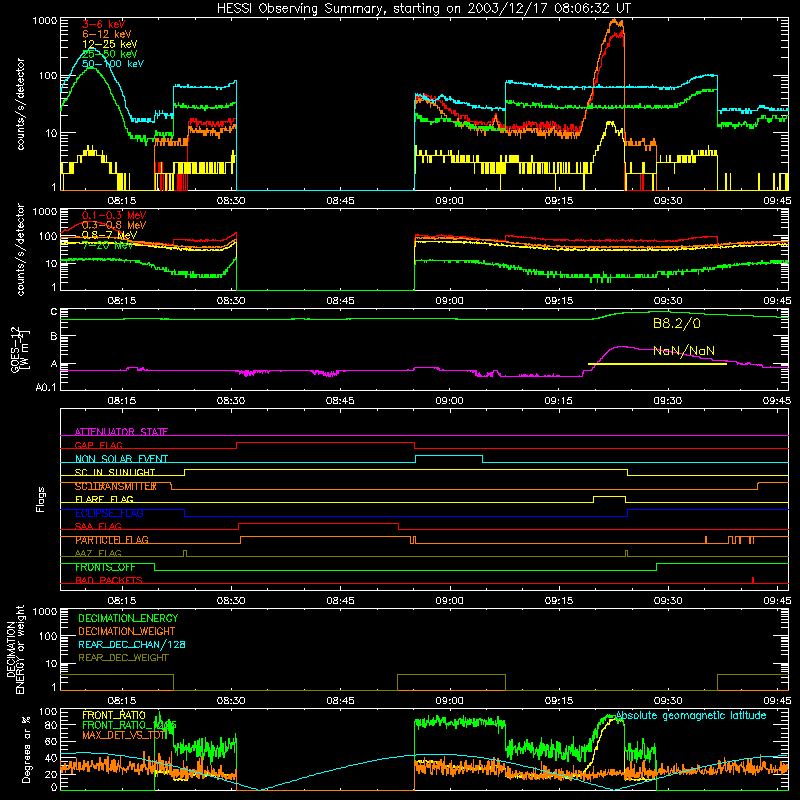The width and height of the screenshot is (800, 800).
Task: Click counts/s/detector label of the MeV panel
Action: pyautogui.click(x=20, y=249)
